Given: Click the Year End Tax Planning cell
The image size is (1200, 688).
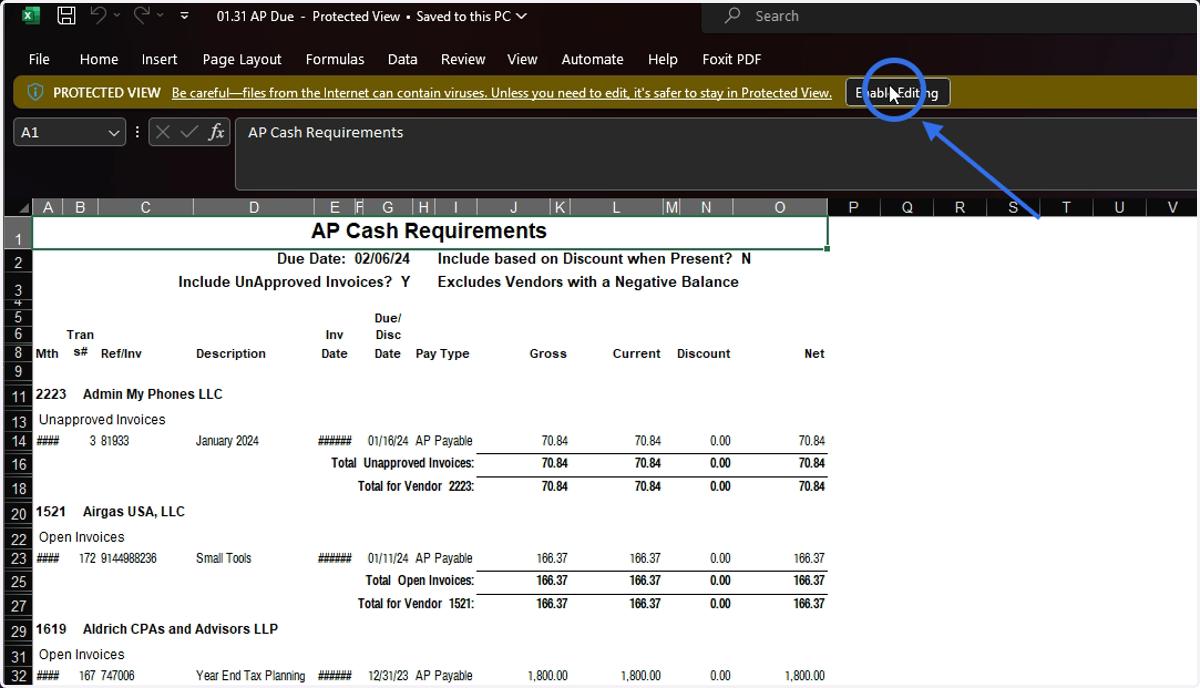Looking at the screenshot, I should [251, 676].
